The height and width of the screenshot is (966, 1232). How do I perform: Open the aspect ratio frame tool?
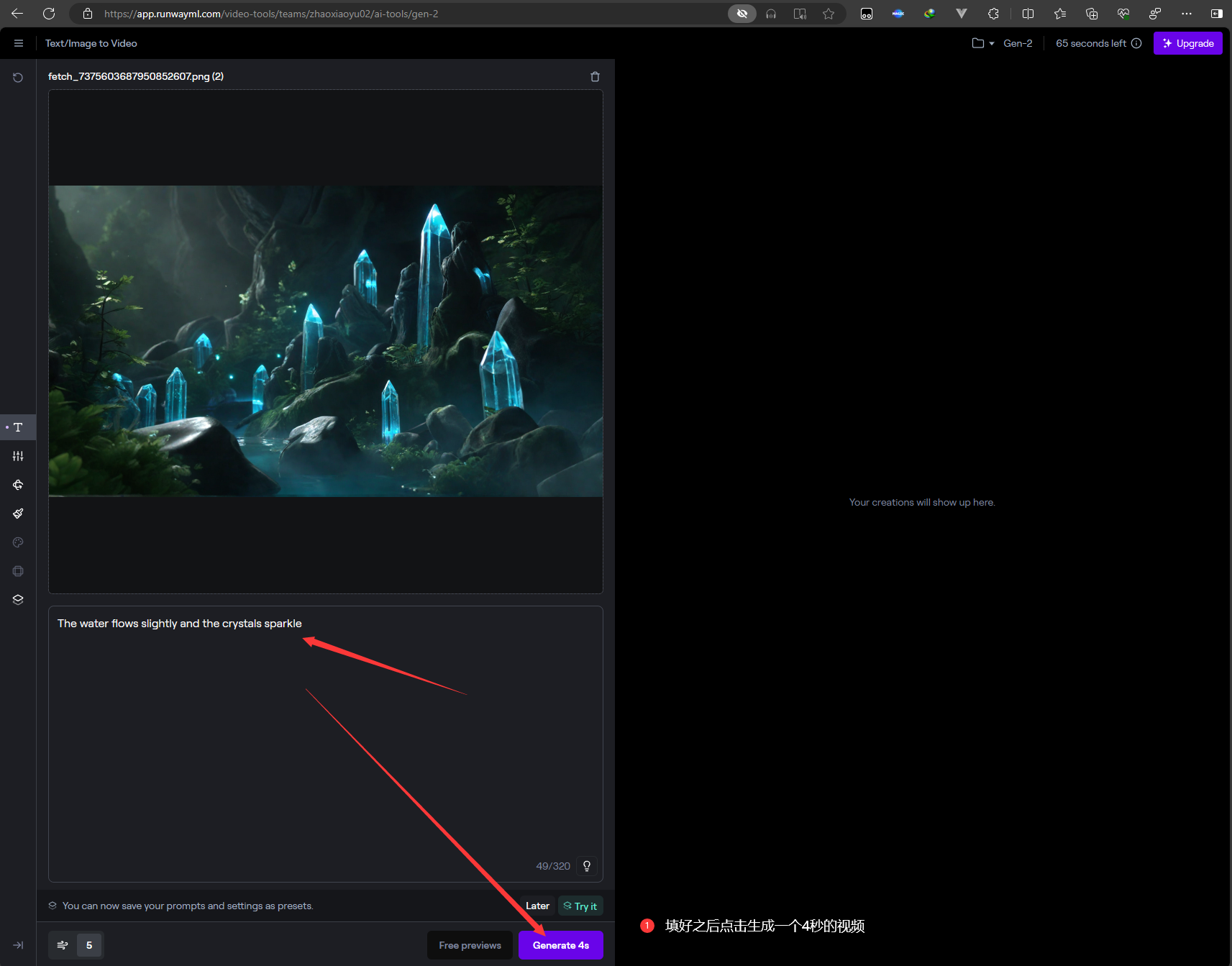18,571
